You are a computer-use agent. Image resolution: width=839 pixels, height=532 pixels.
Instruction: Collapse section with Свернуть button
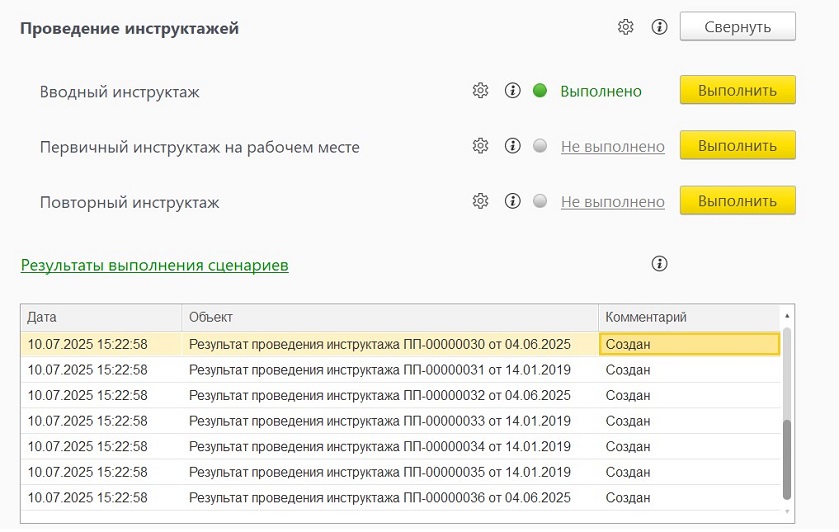click(737, 26)
